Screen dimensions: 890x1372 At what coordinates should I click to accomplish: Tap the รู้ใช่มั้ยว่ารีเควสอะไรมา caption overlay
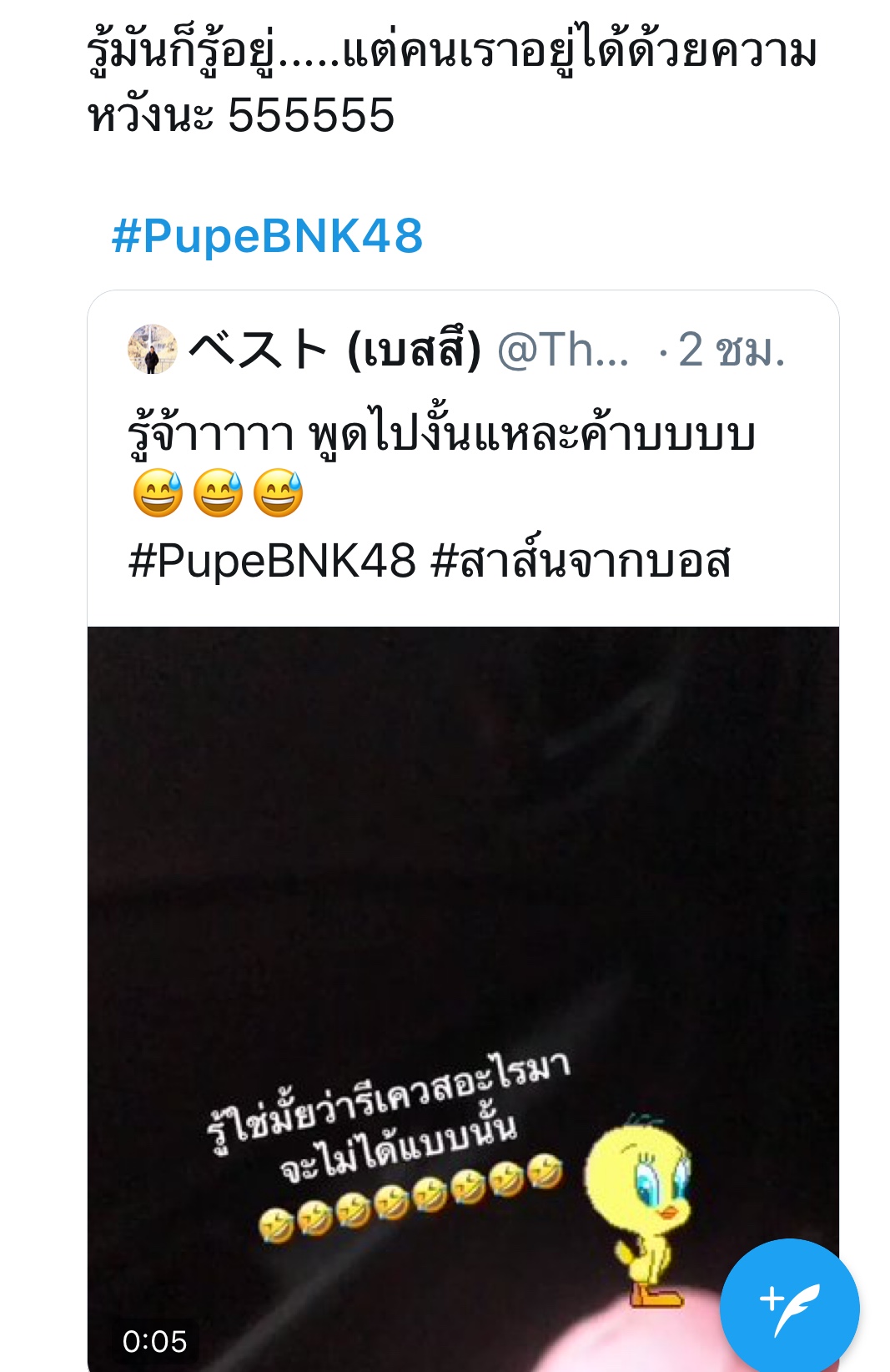tap(389, 1102)
